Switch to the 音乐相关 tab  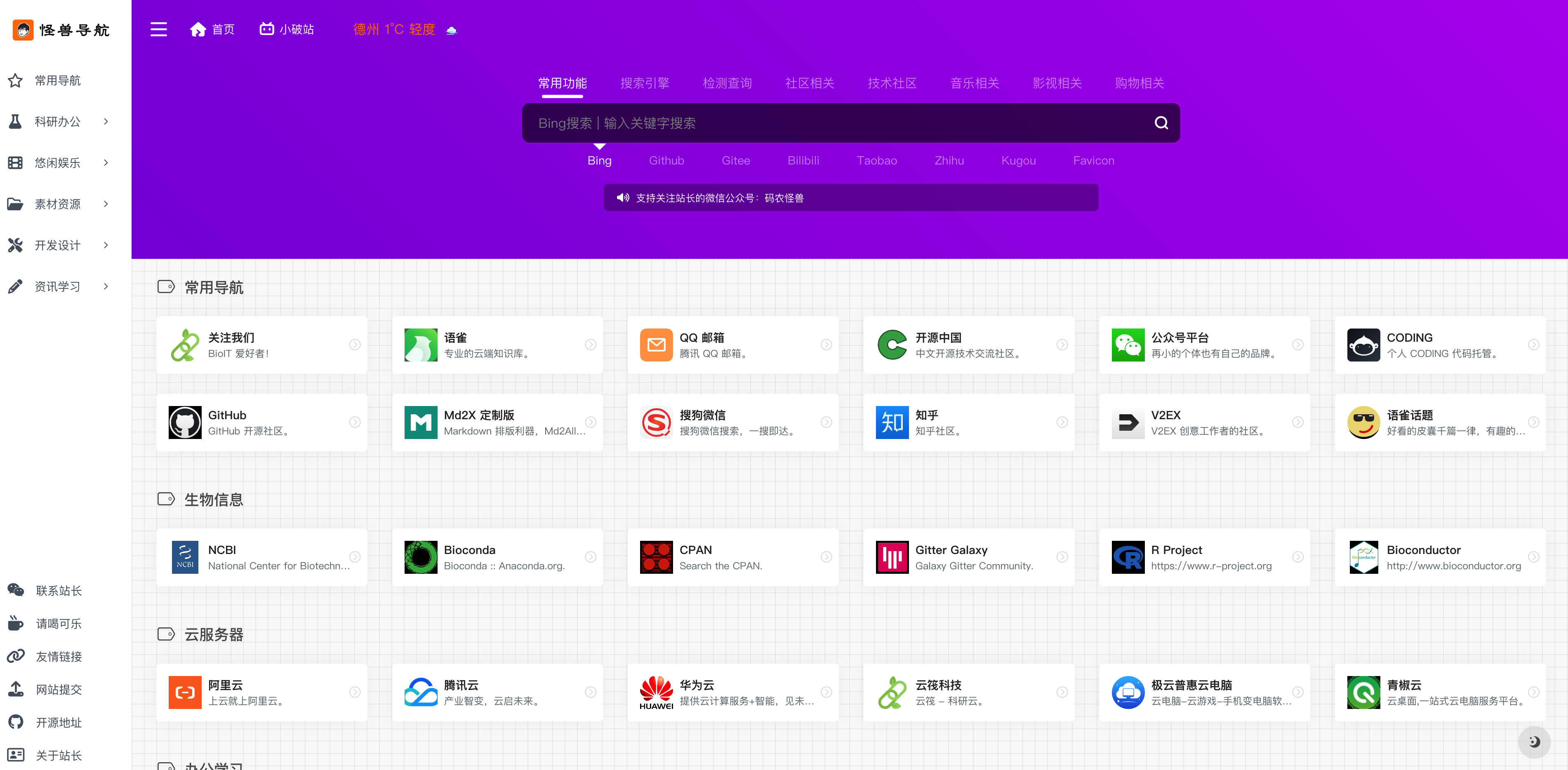point(975,83)
